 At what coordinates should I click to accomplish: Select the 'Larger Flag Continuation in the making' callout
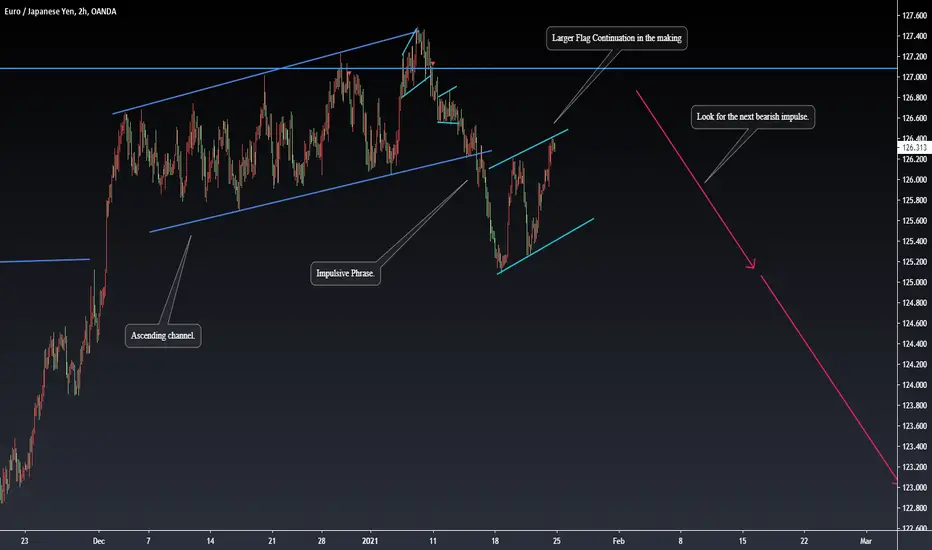coord(616,38)
